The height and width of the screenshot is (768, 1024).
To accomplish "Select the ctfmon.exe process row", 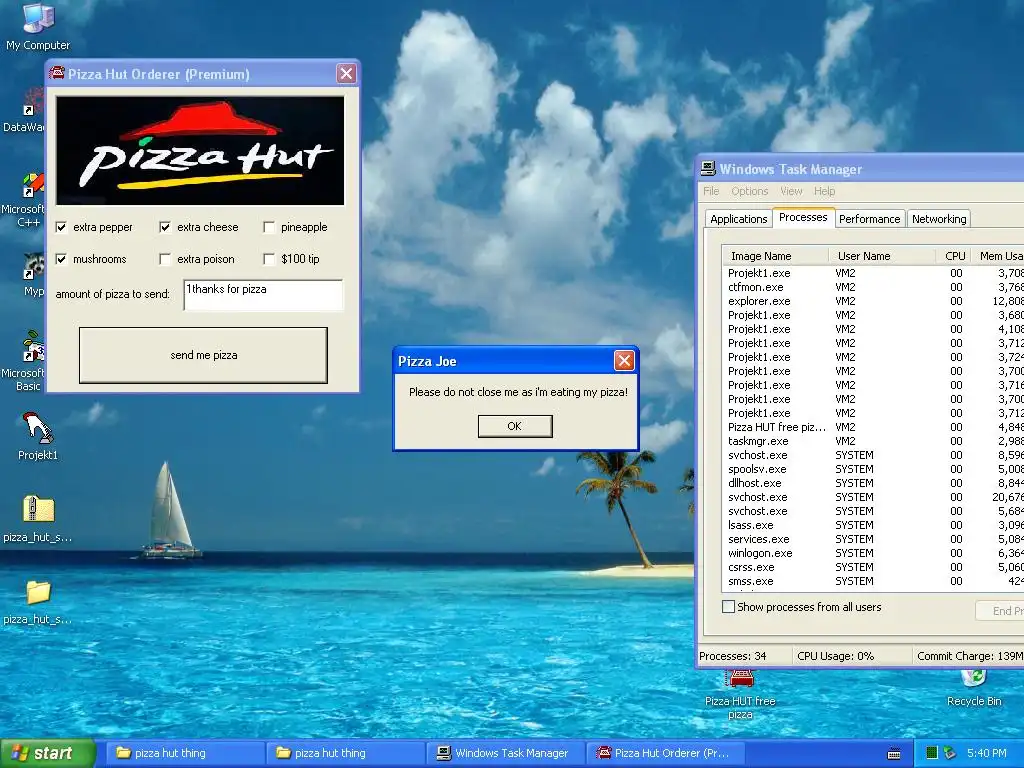I will click(873, 287).
